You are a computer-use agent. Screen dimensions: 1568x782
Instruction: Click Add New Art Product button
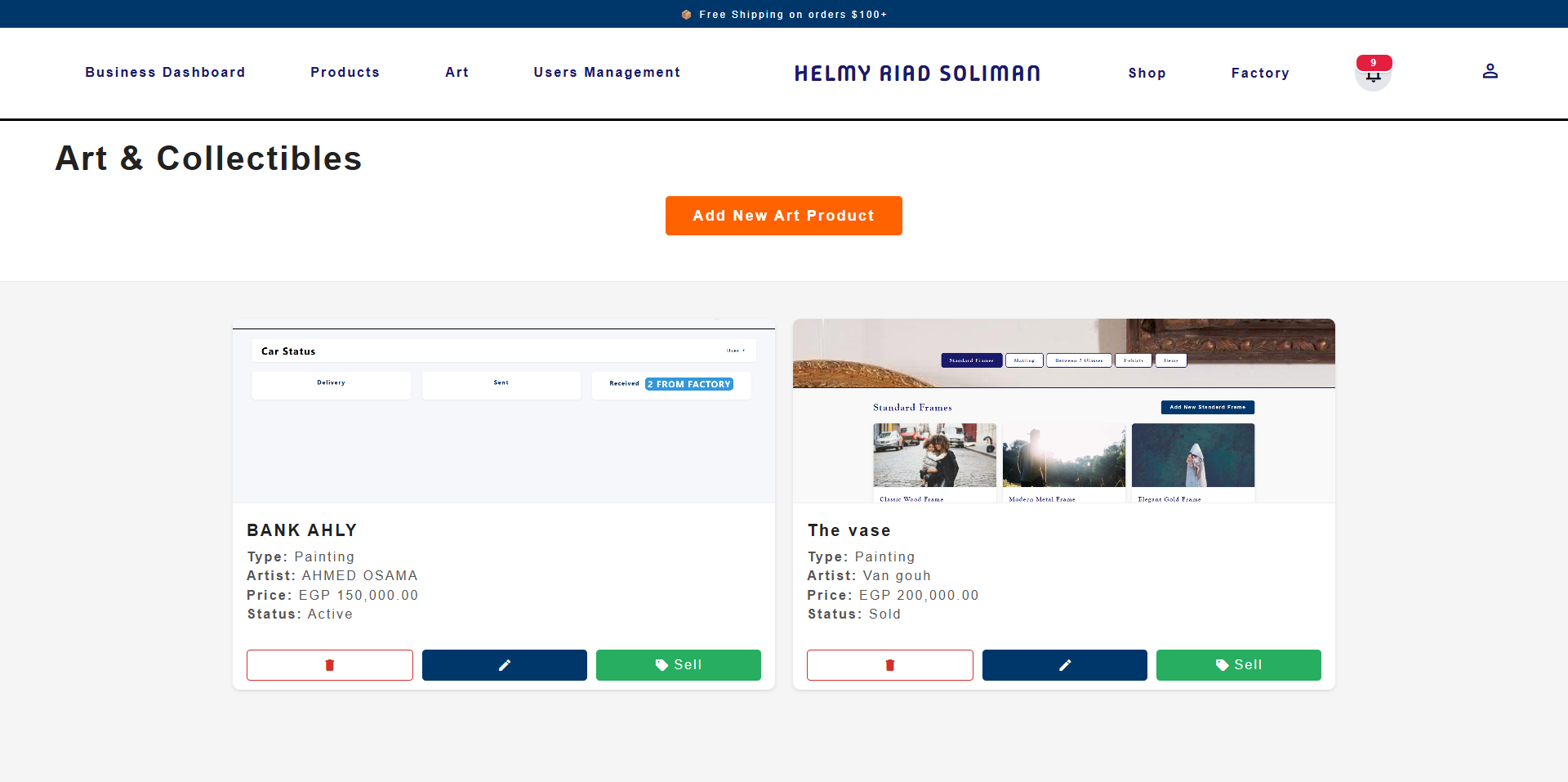tap(784, 216)
